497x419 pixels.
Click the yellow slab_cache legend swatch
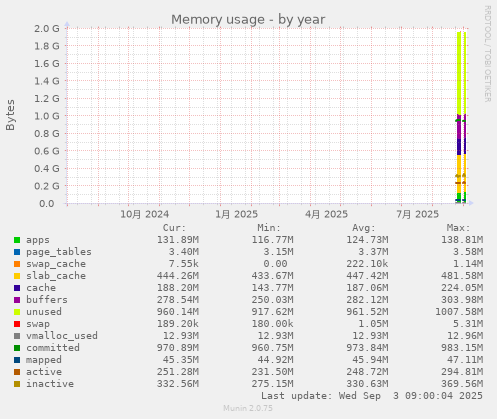click(x=17, y=276)
